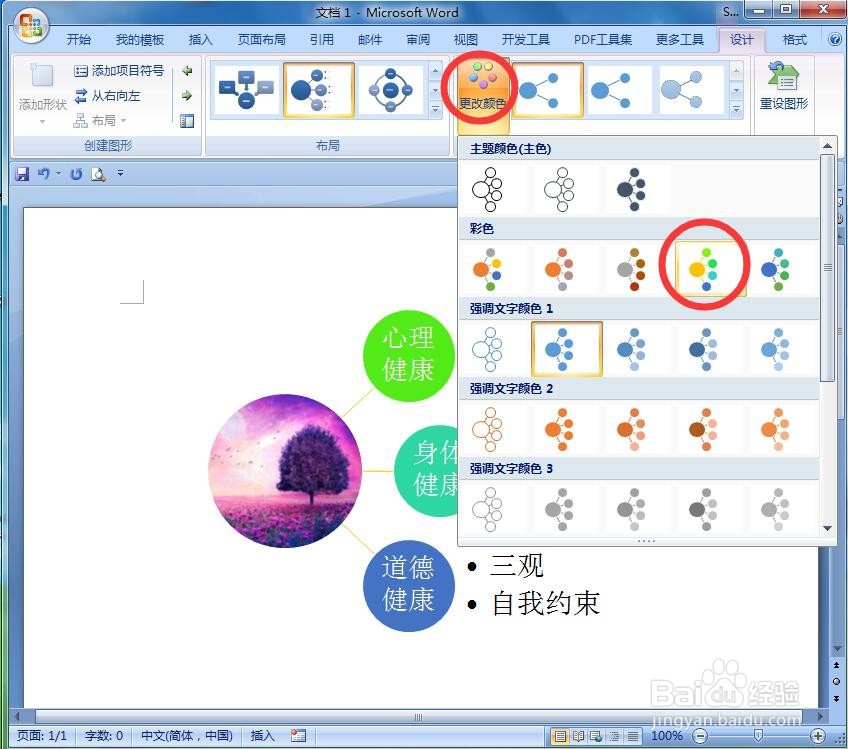Choose the first orange outline swatch in 强调文字颜色 2

[x=488, y=429]
